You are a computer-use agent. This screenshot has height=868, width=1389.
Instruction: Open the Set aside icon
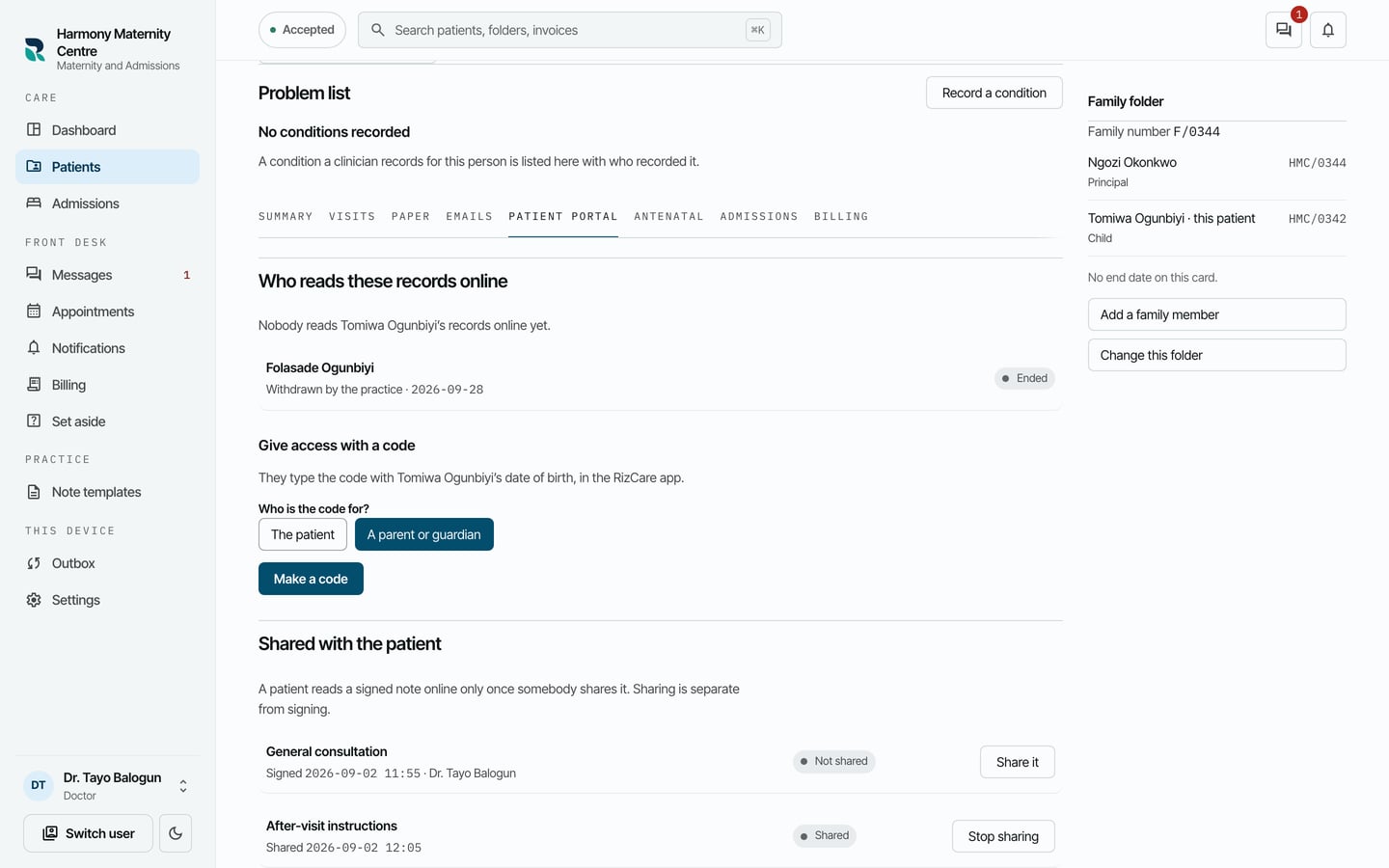click(34, 421)
